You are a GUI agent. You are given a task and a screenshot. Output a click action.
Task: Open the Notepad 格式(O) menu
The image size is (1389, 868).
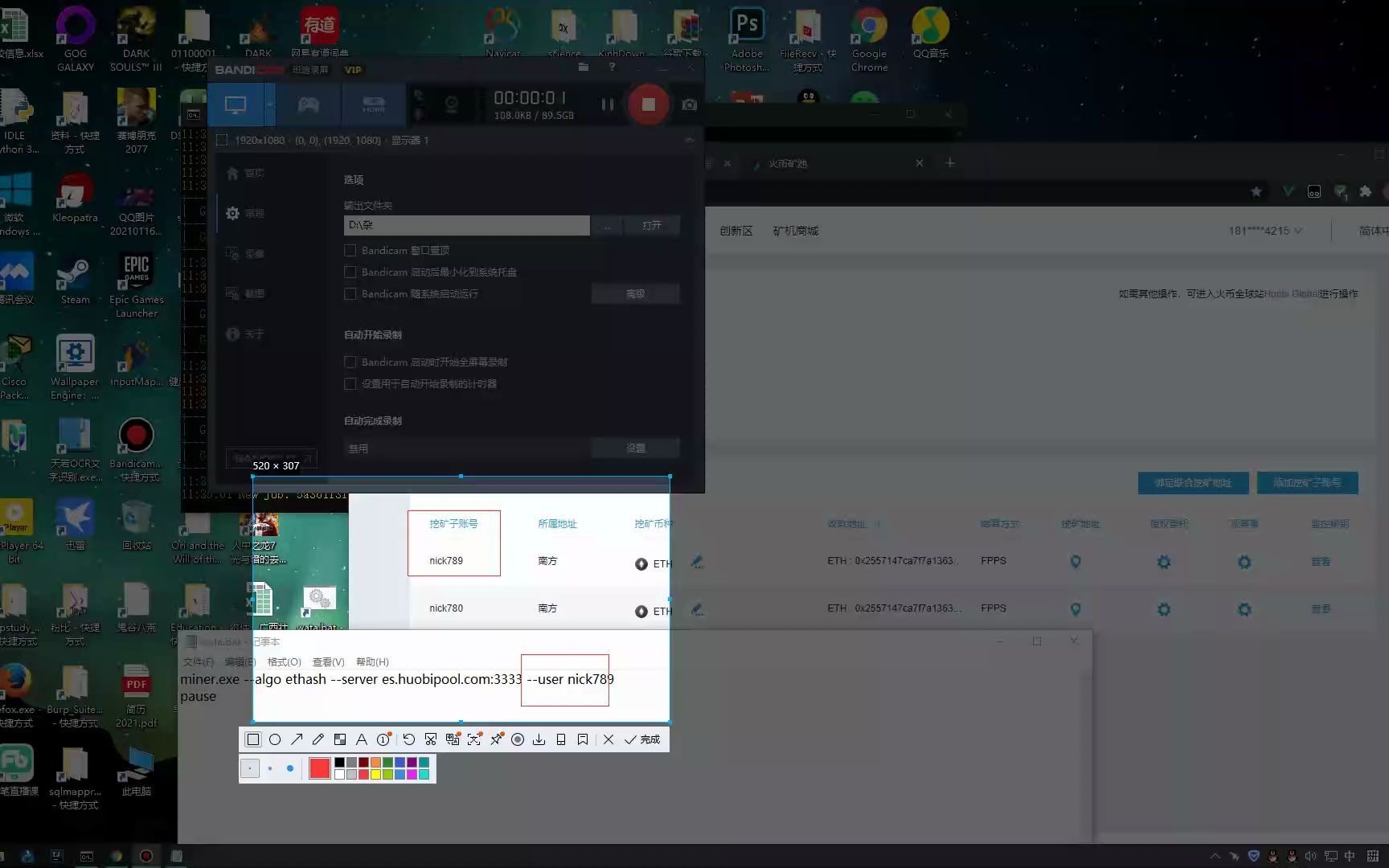[x=284, y=662]
